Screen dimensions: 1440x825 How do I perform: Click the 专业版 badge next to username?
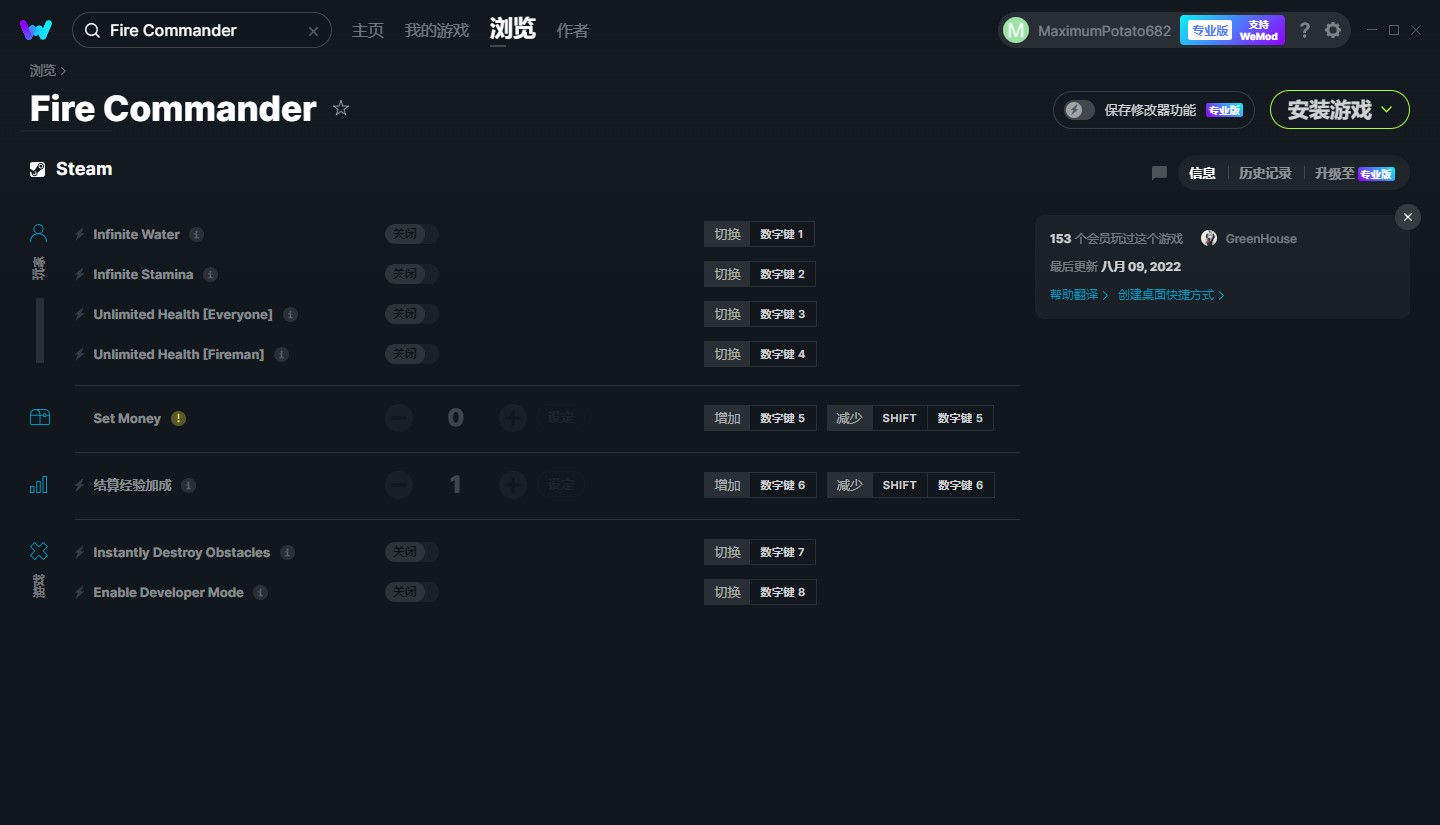1209,30
